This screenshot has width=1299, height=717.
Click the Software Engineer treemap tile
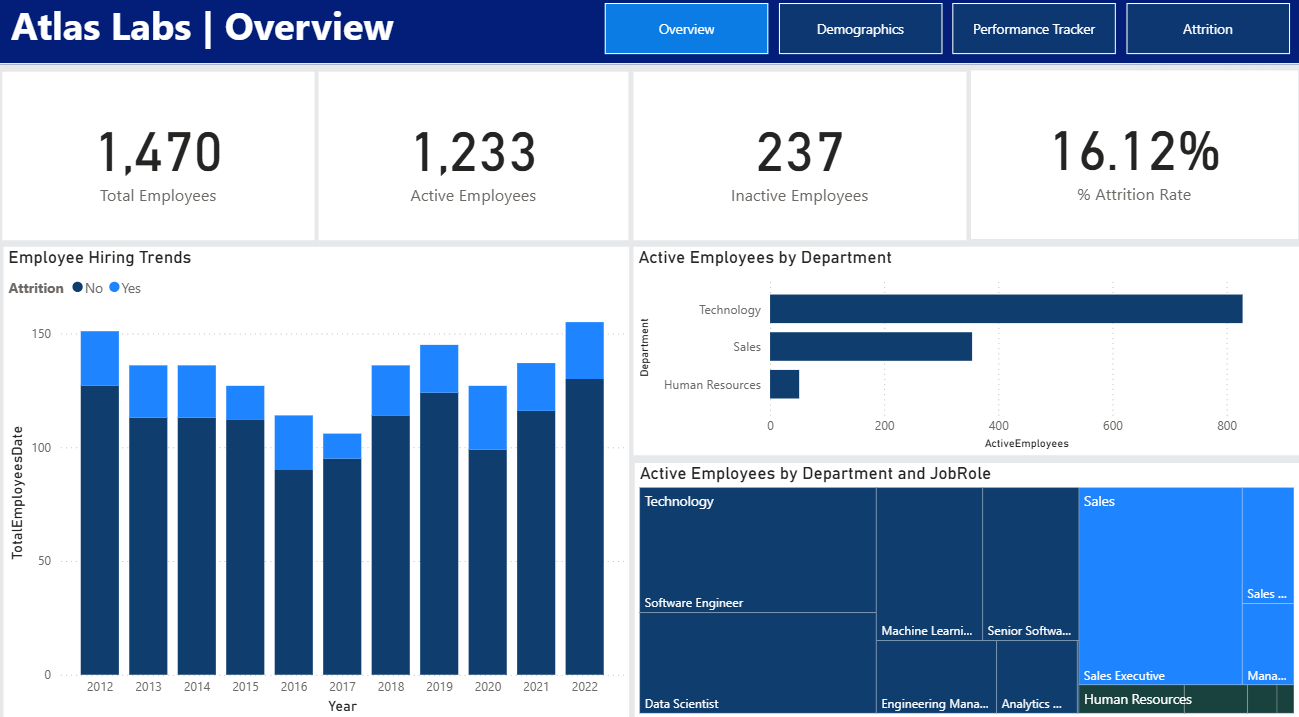pos(757,550)
